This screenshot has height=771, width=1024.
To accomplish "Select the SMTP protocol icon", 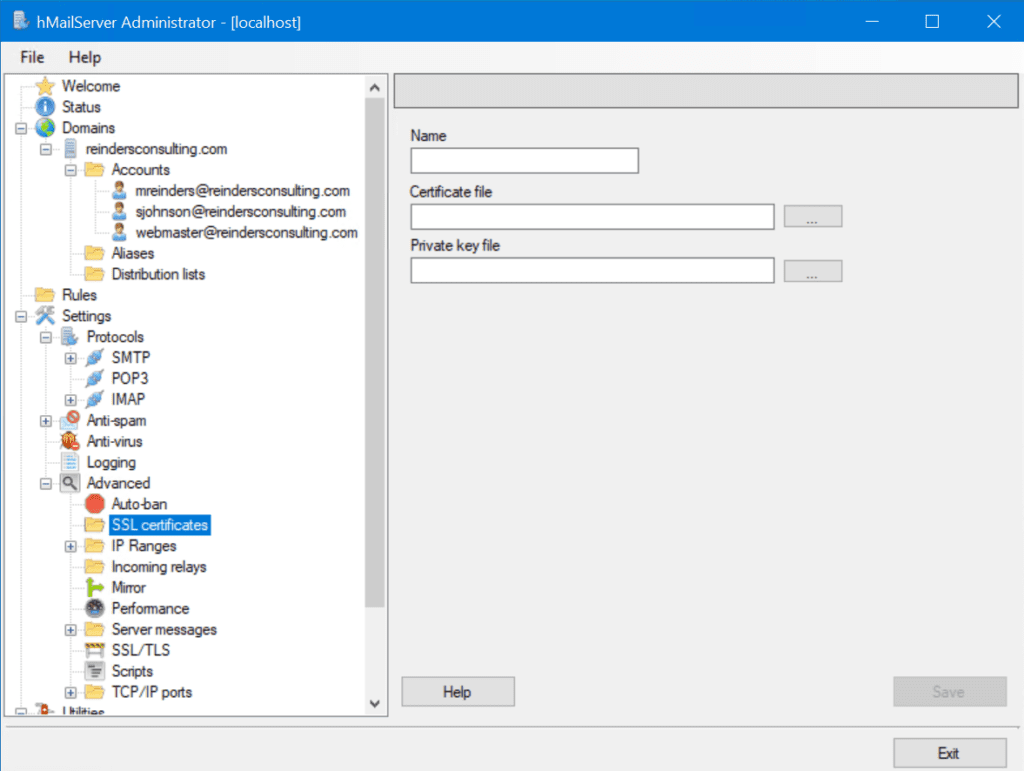I will (x=95, y=357).
